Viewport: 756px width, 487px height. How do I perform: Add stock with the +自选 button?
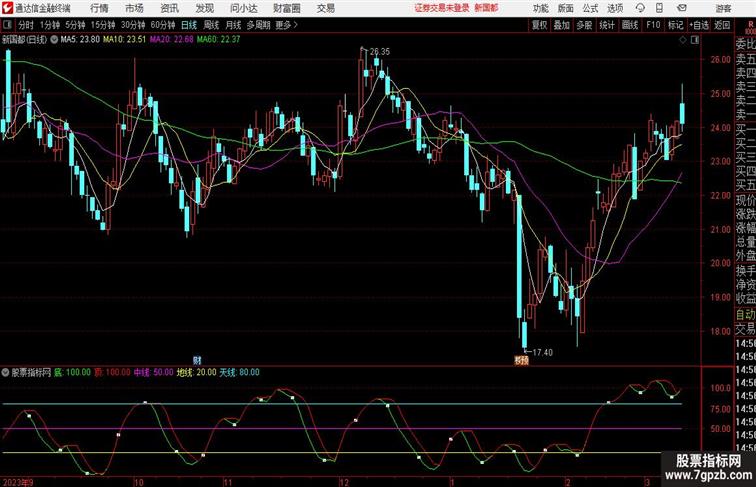pyautogui.click(x=699, y=25)
